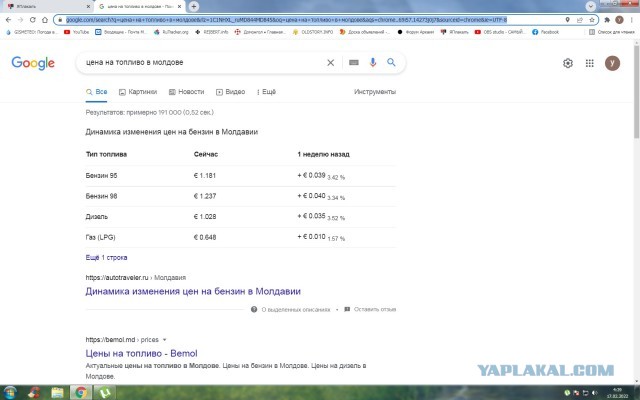The width and height of the screenshot is (640, 400).
Task: Open the home page via house icon
Action: (x=44, y=20)
